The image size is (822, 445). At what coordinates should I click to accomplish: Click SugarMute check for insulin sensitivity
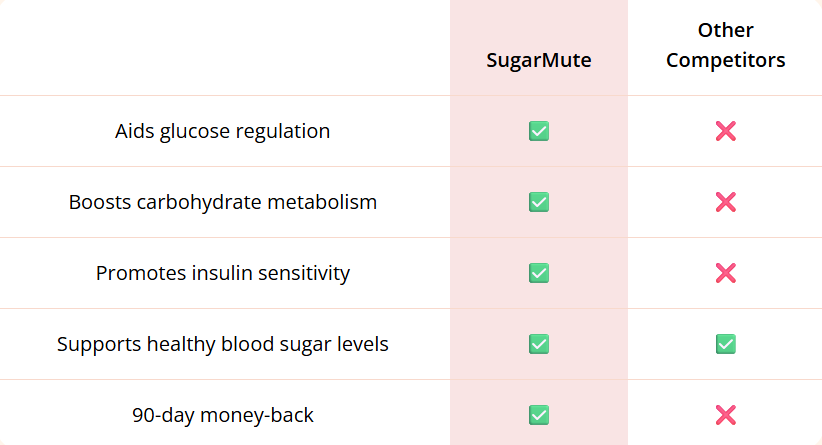coord(538,273)
